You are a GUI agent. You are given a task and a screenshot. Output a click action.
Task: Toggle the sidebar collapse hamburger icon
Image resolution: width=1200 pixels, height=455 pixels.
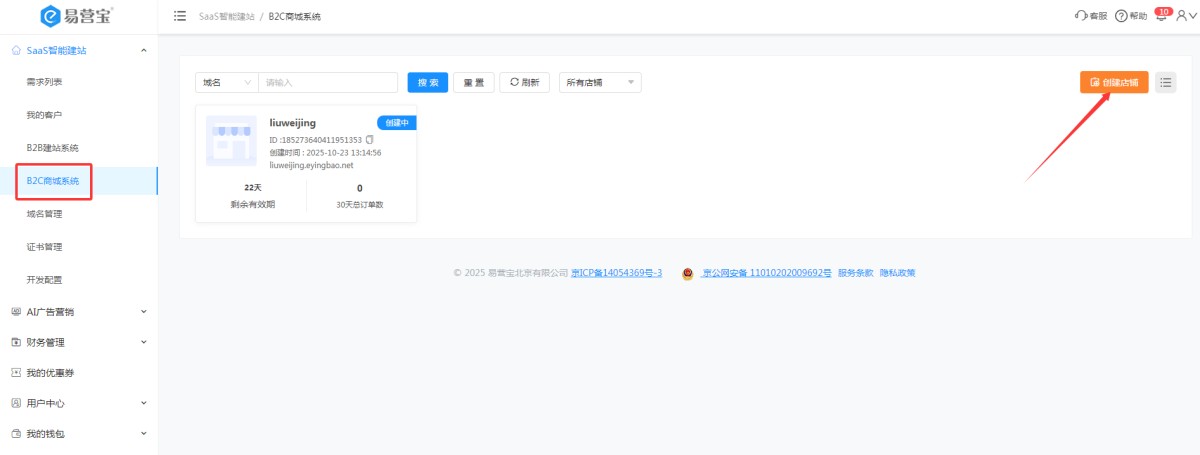[x=180, y=16]
